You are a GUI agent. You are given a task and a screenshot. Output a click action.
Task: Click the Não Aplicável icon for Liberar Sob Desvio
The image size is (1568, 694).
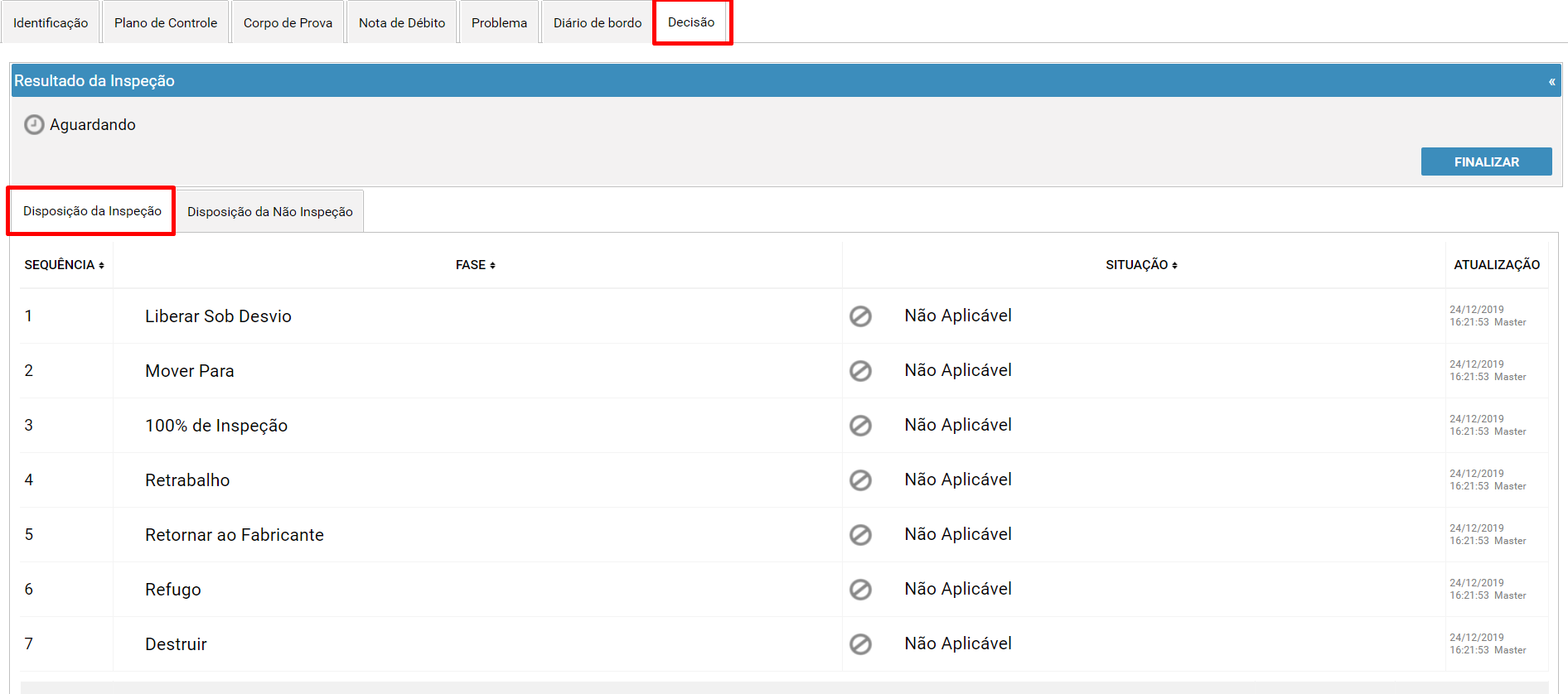[860, 316]
